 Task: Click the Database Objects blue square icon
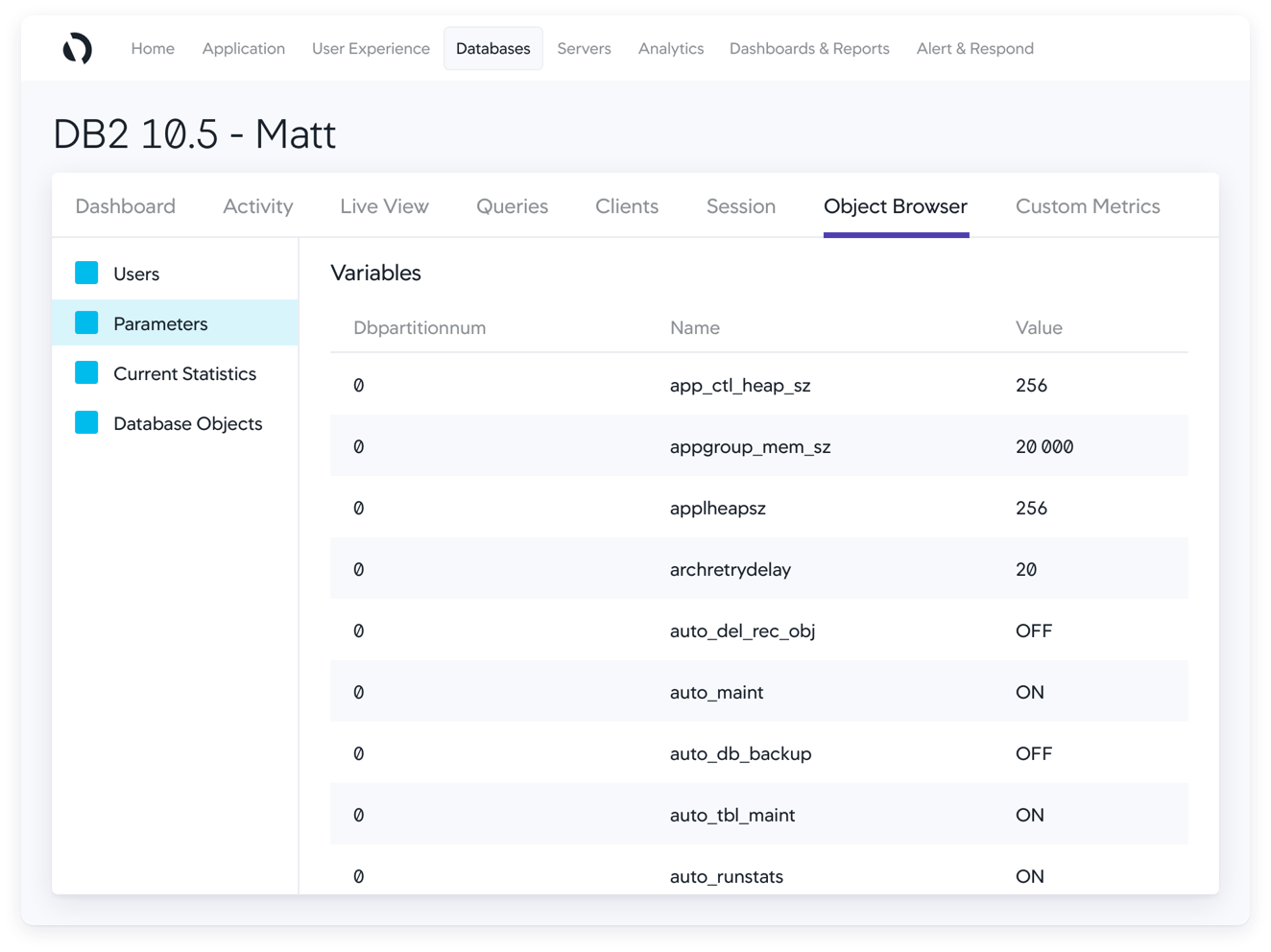click(x=86, y=423)
